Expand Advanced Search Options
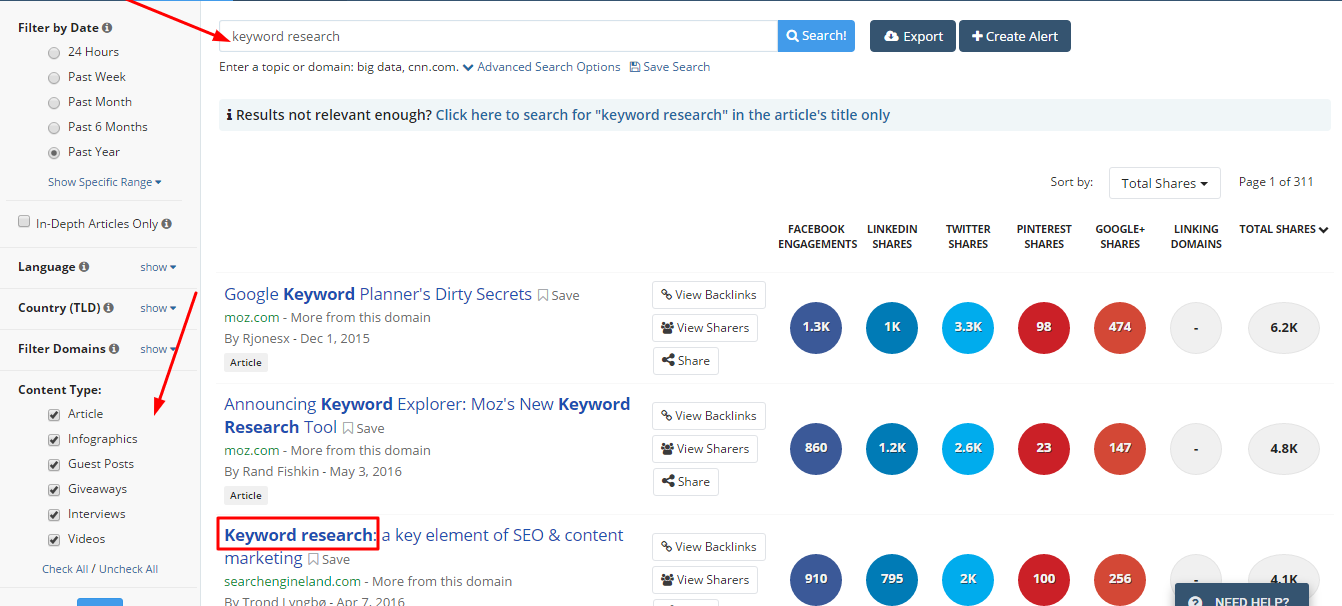Viewport: 1342px width, 606px height. click(x=541, y=67)
